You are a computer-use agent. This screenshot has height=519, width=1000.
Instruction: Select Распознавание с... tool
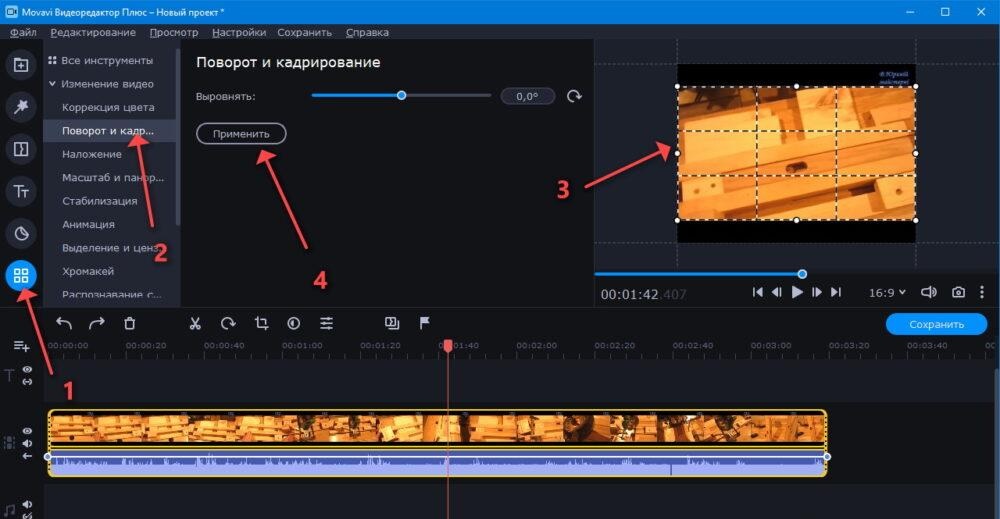click(x=112, y=294)
